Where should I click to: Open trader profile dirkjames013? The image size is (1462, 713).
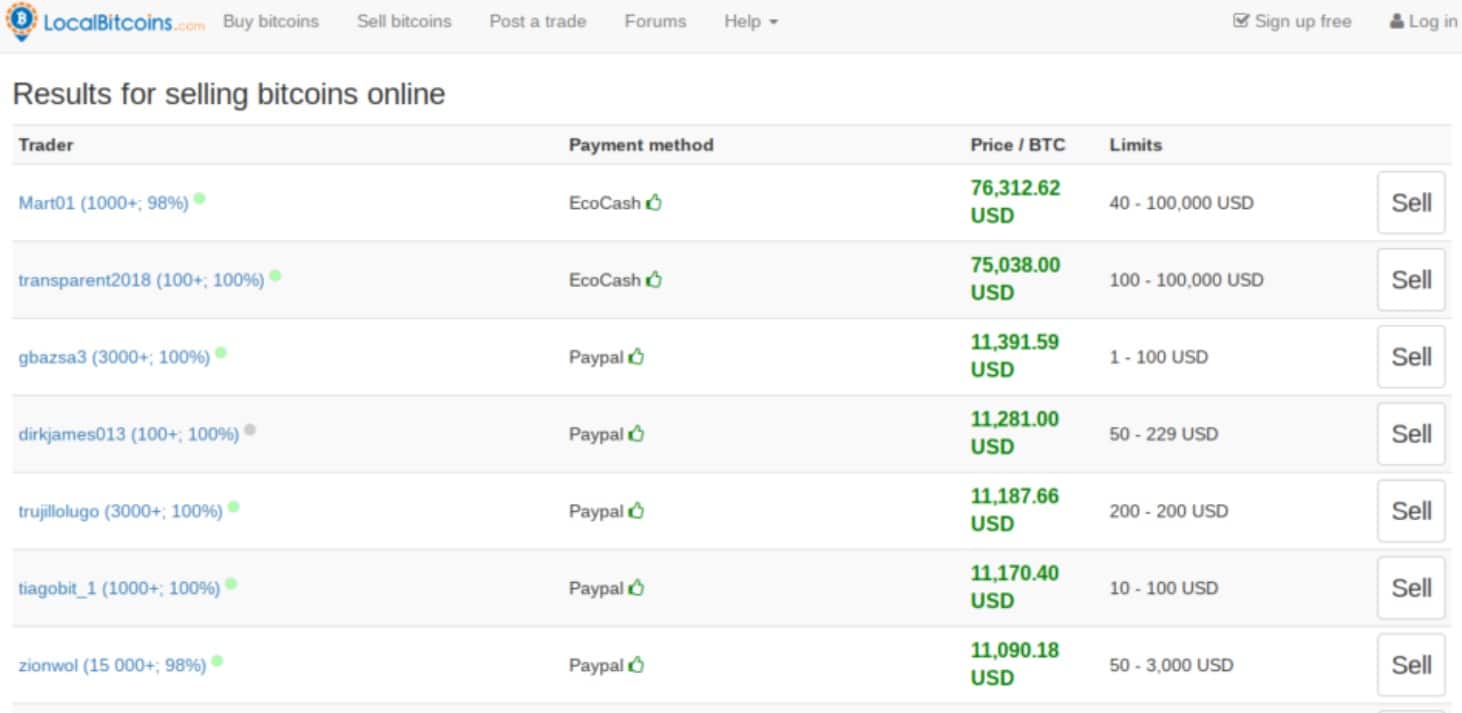[x=129, y=434]
